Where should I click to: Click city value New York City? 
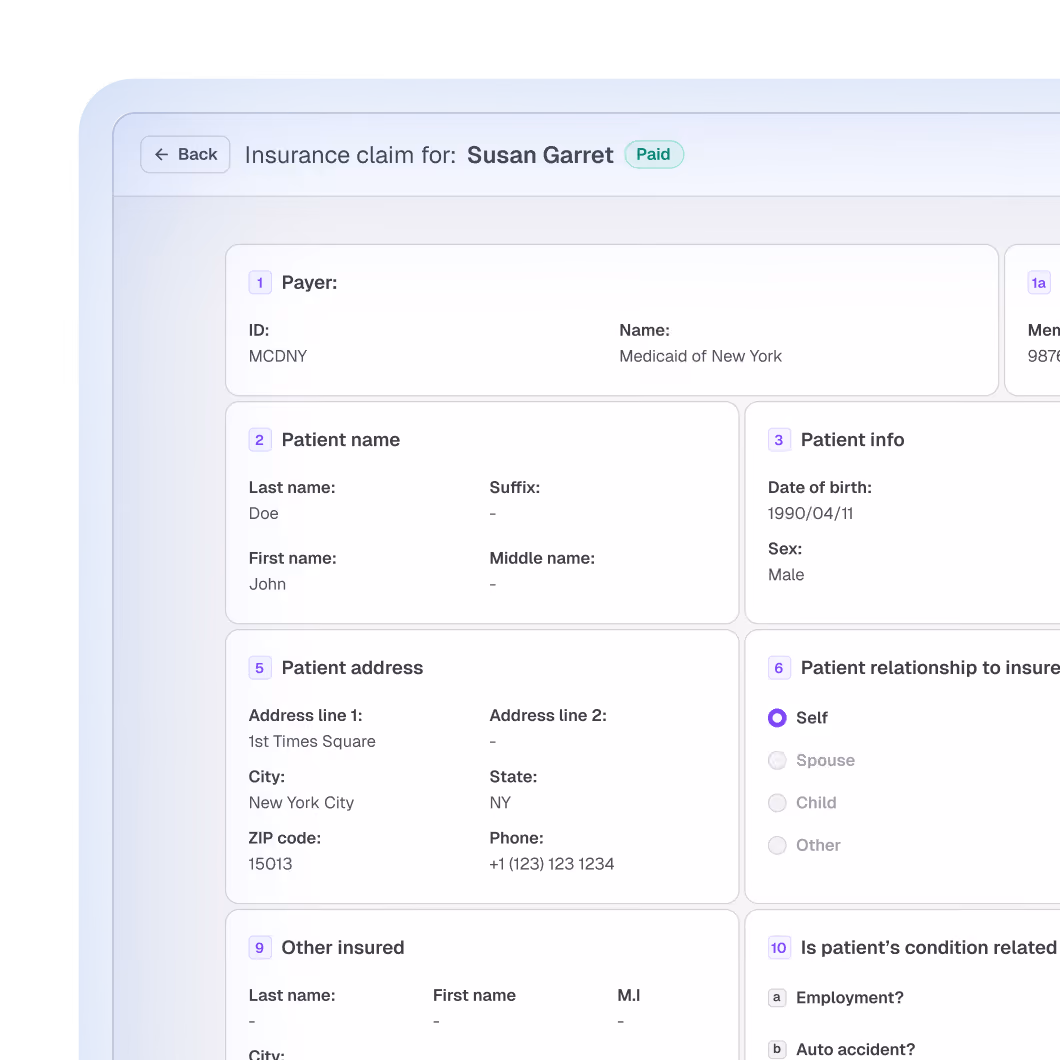(302, 803)
